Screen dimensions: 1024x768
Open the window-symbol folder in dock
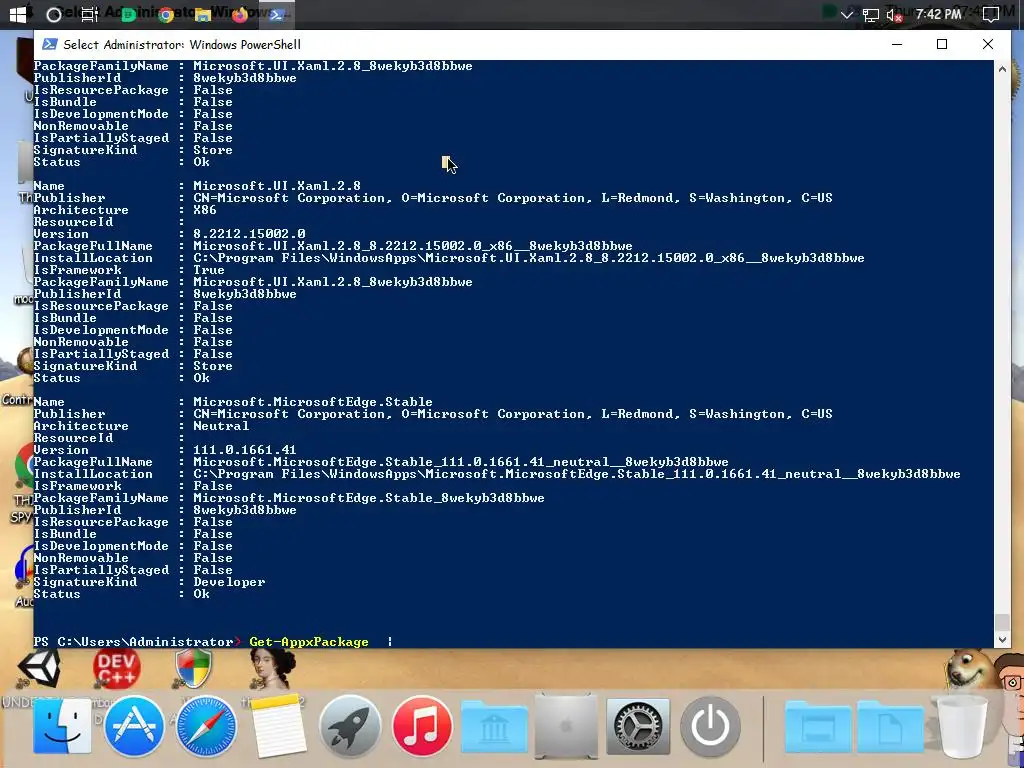point(818,726)
